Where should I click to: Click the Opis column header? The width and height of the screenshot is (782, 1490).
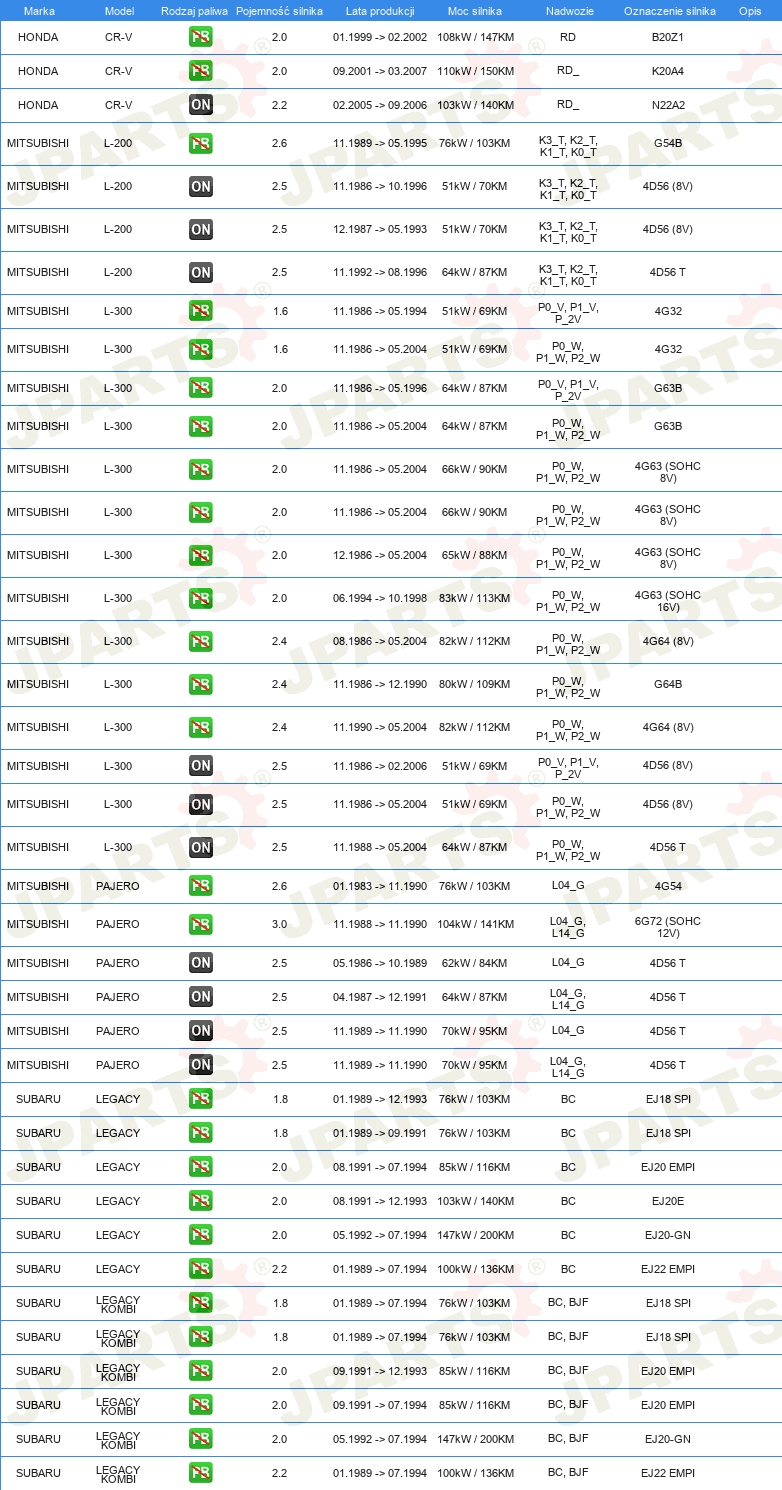[750, 10]
